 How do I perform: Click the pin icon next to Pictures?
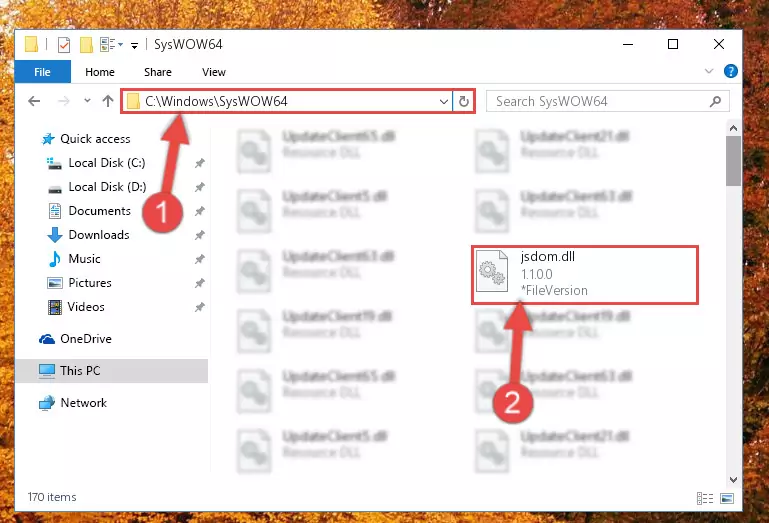pyautogui.click(x=200, y=284)
